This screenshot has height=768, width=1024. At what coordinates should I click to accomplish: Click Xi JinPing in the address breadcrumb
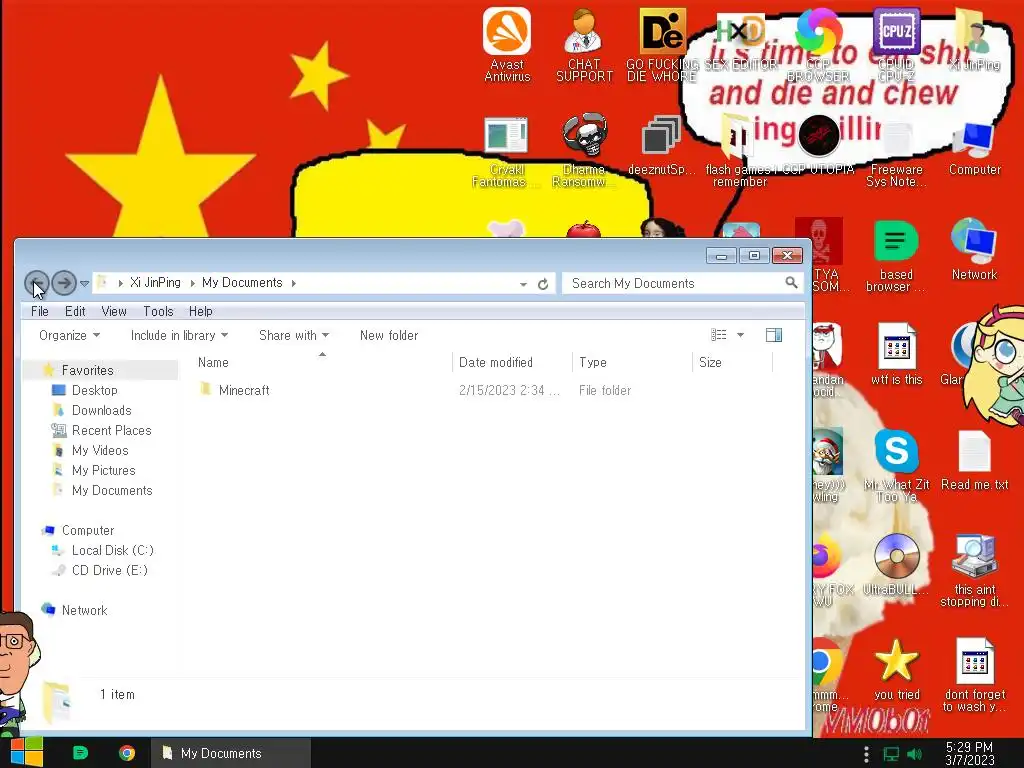155,283
